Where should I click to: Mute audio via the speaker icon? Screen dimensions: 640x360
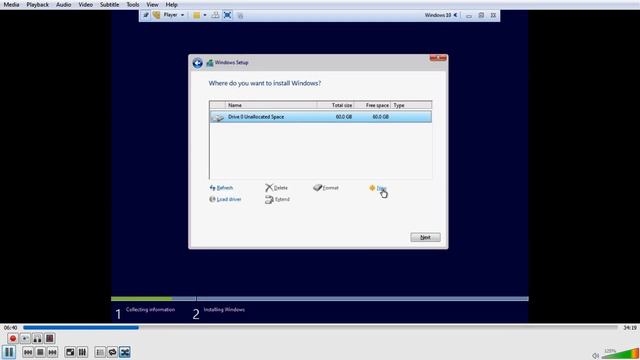(596, 356)
